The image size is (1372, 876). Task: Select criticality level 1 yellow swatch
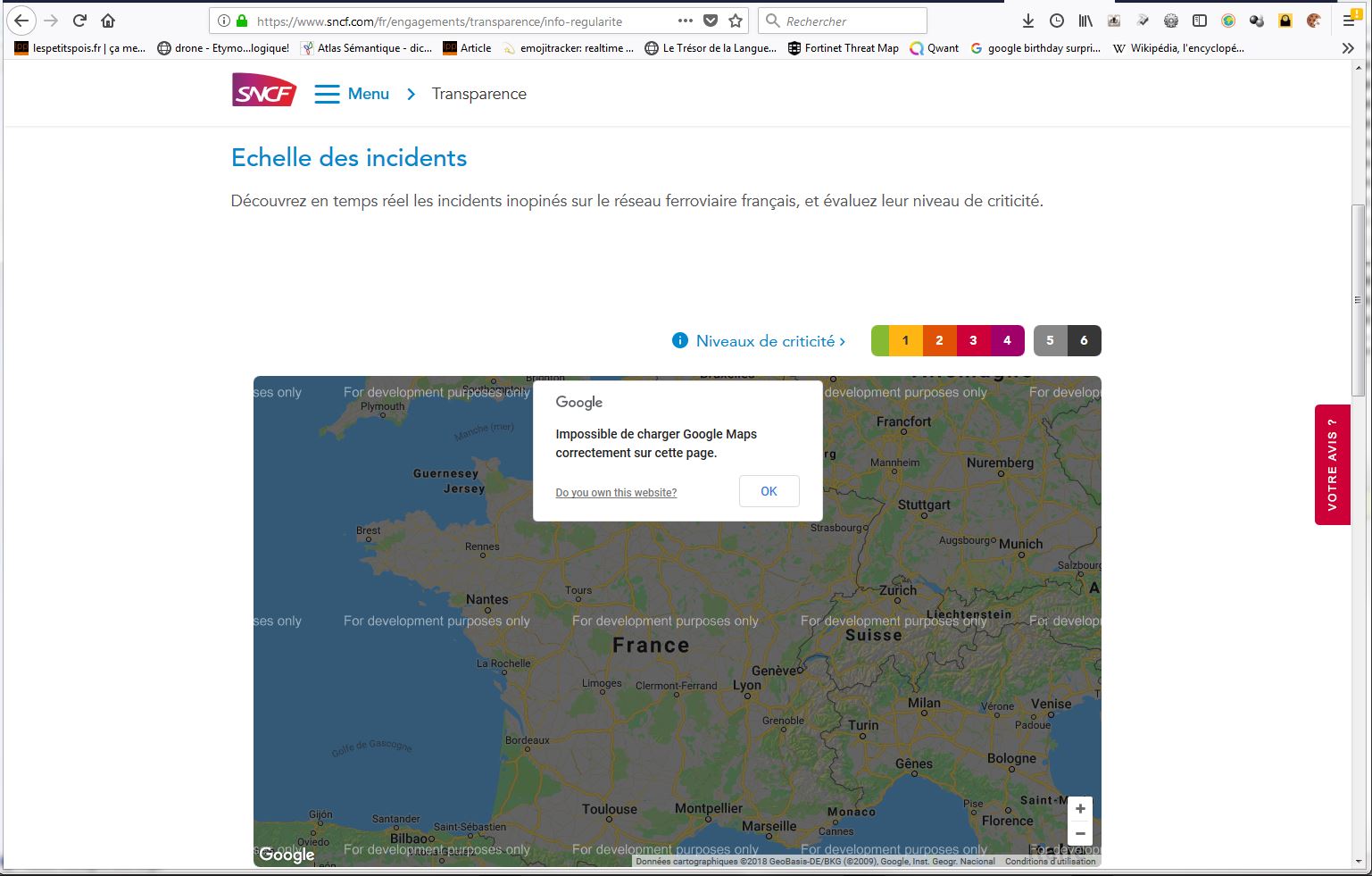point(905,340)
